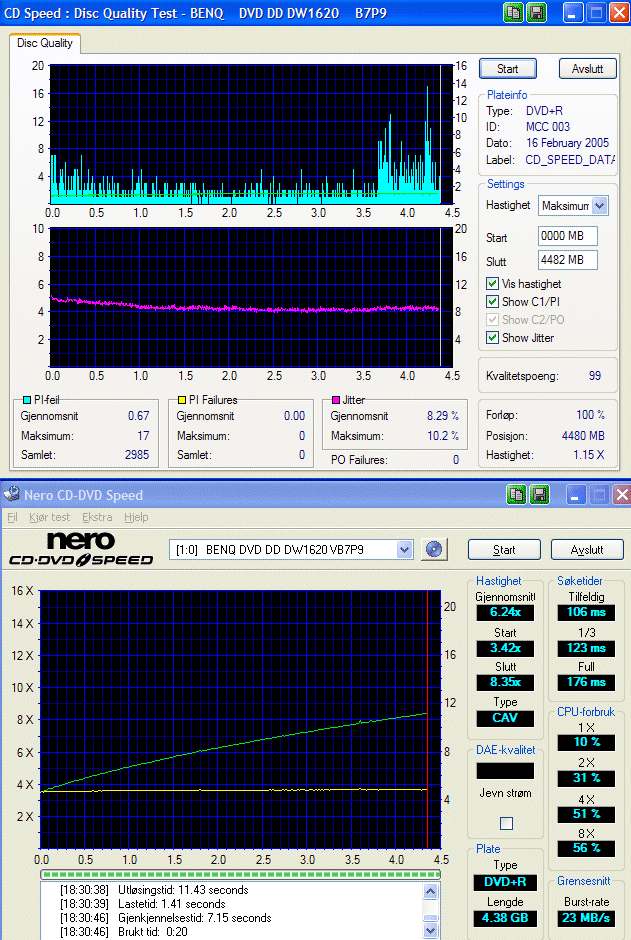Click copy-to-clipboard icon in Nero CD-DVD Speed window

click(x=516, y=495)
